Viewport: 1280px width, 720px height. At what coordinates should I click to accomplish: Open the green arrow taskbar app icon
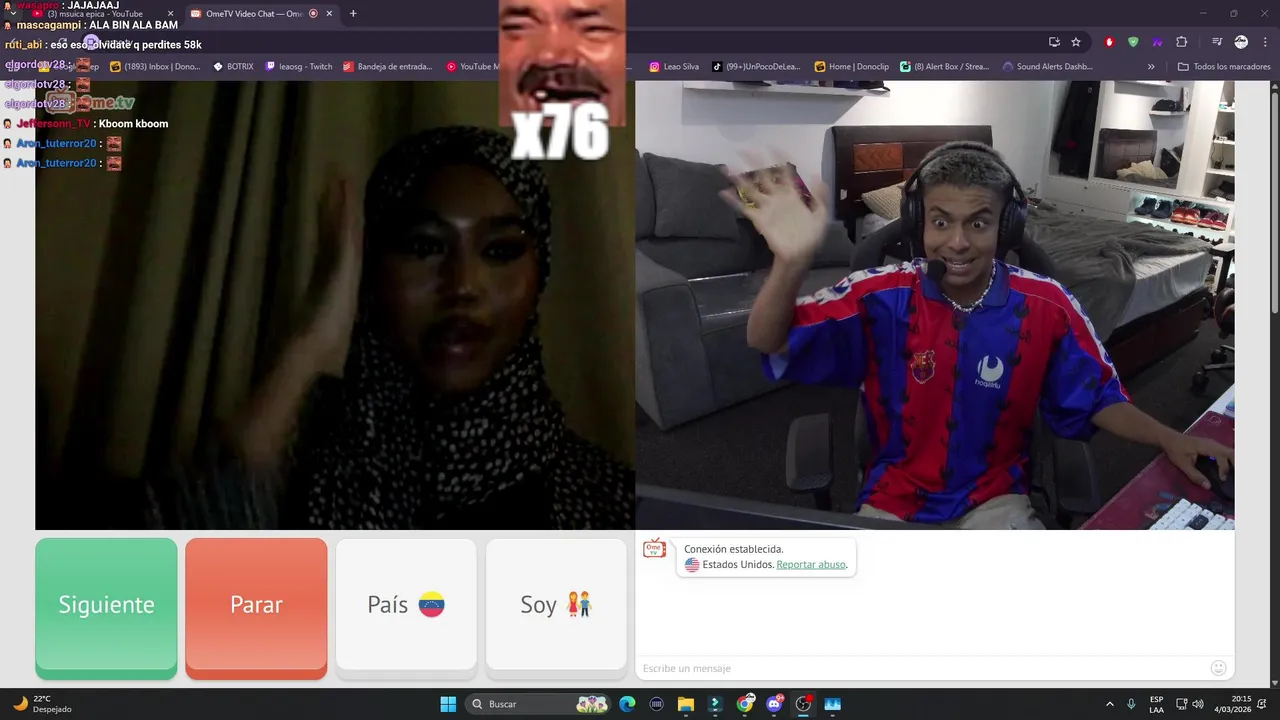(715, 704)
